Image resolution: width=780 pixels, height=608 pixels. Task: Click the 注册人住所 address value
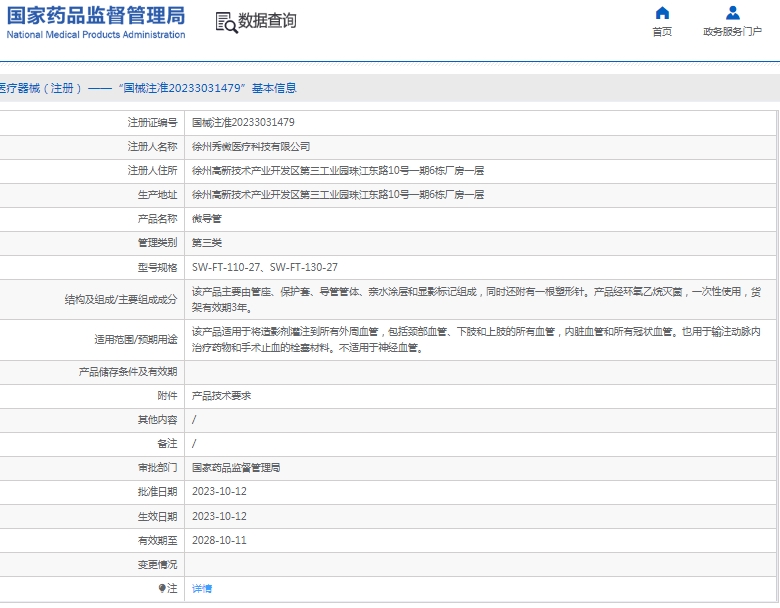tap(338, 171)
